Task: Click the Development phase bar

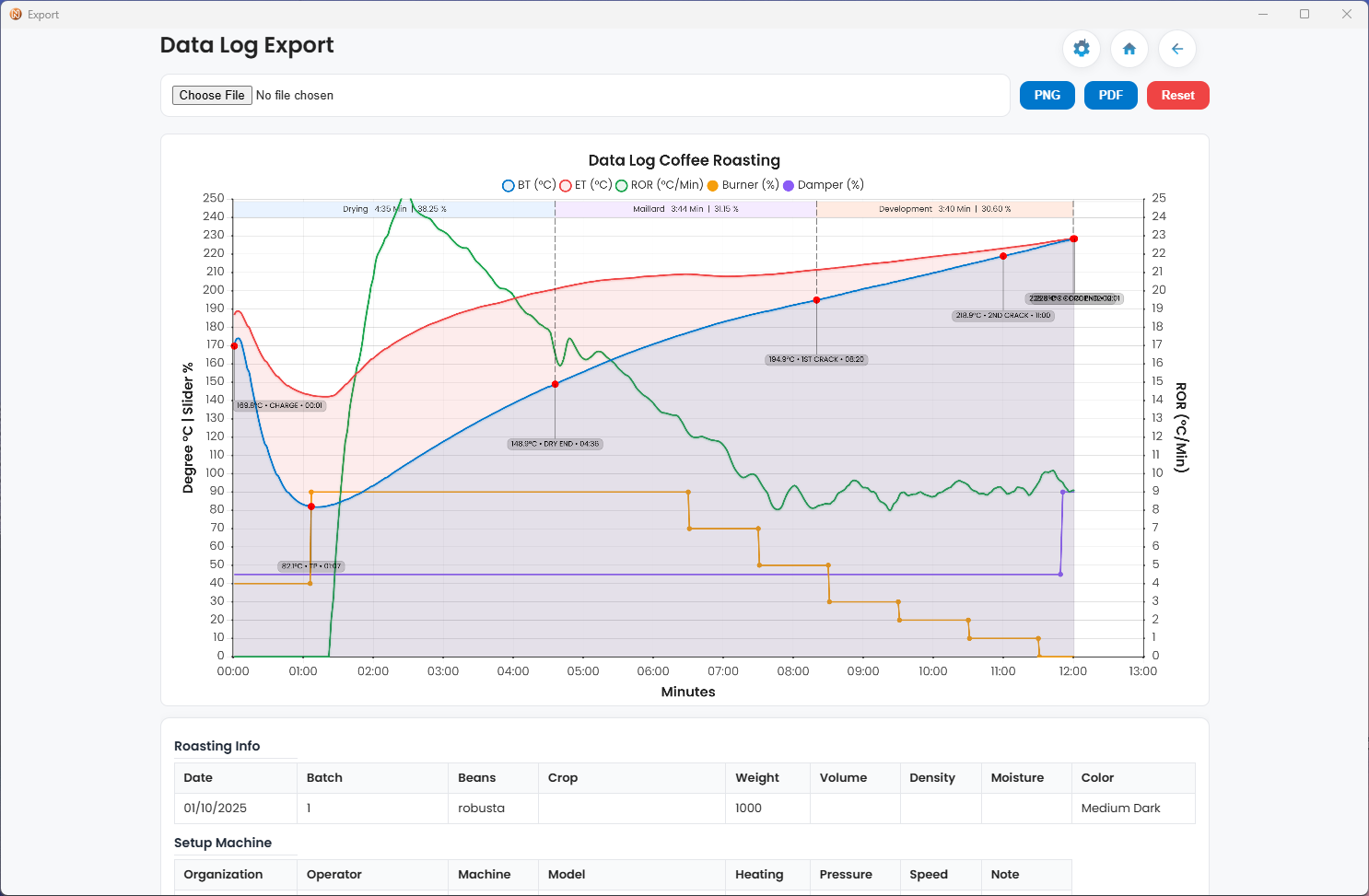Action: pyautogui.click(x=944, y=209)
